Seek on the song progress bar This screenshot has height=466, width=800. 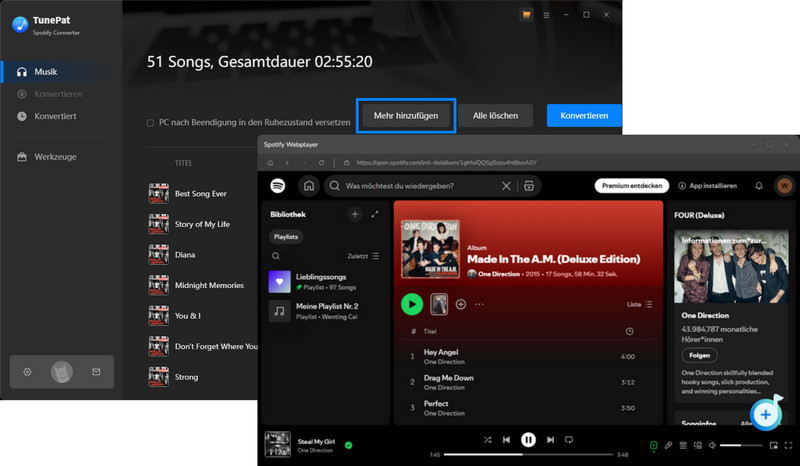click(528, 454)
